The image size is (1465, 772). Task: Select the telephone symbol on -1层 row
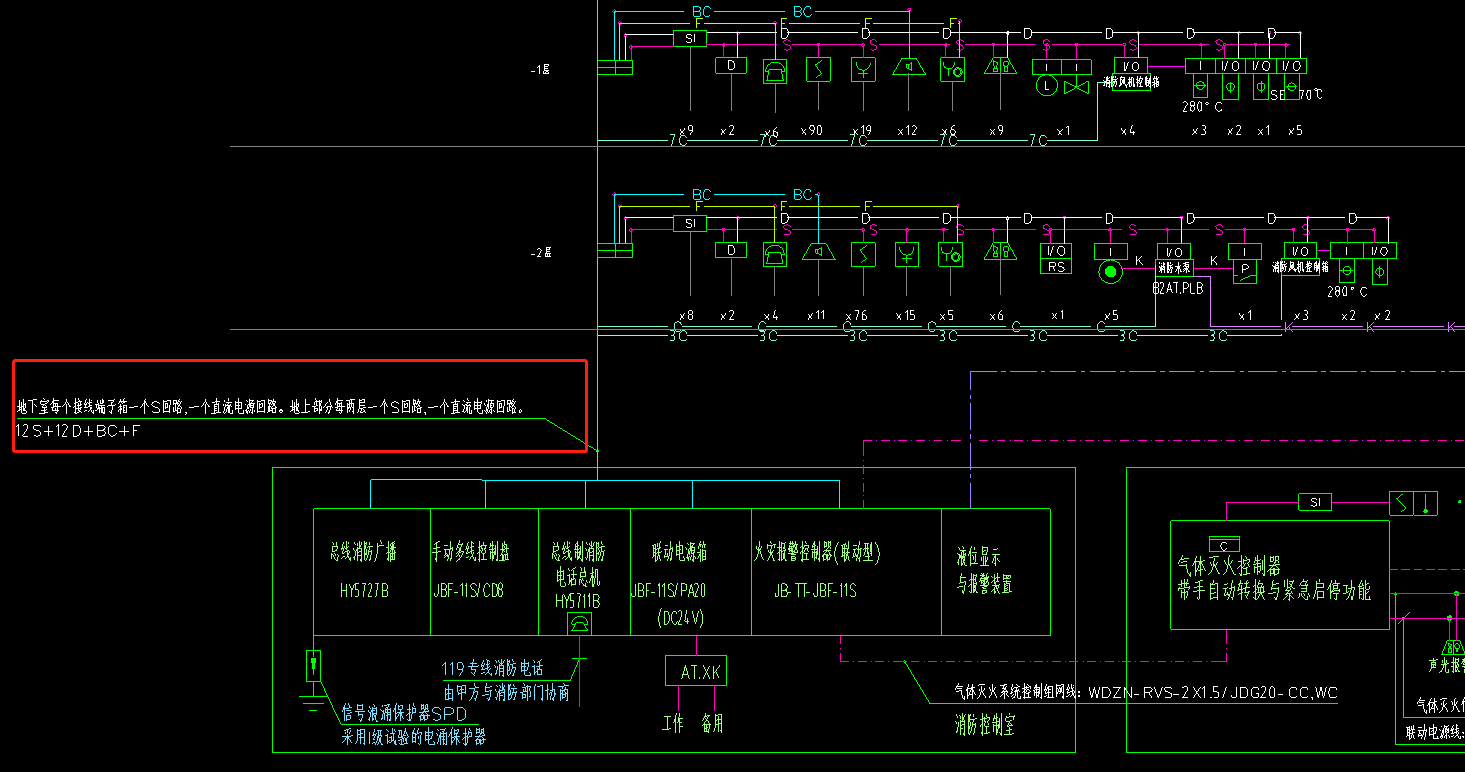click(775, 70)
